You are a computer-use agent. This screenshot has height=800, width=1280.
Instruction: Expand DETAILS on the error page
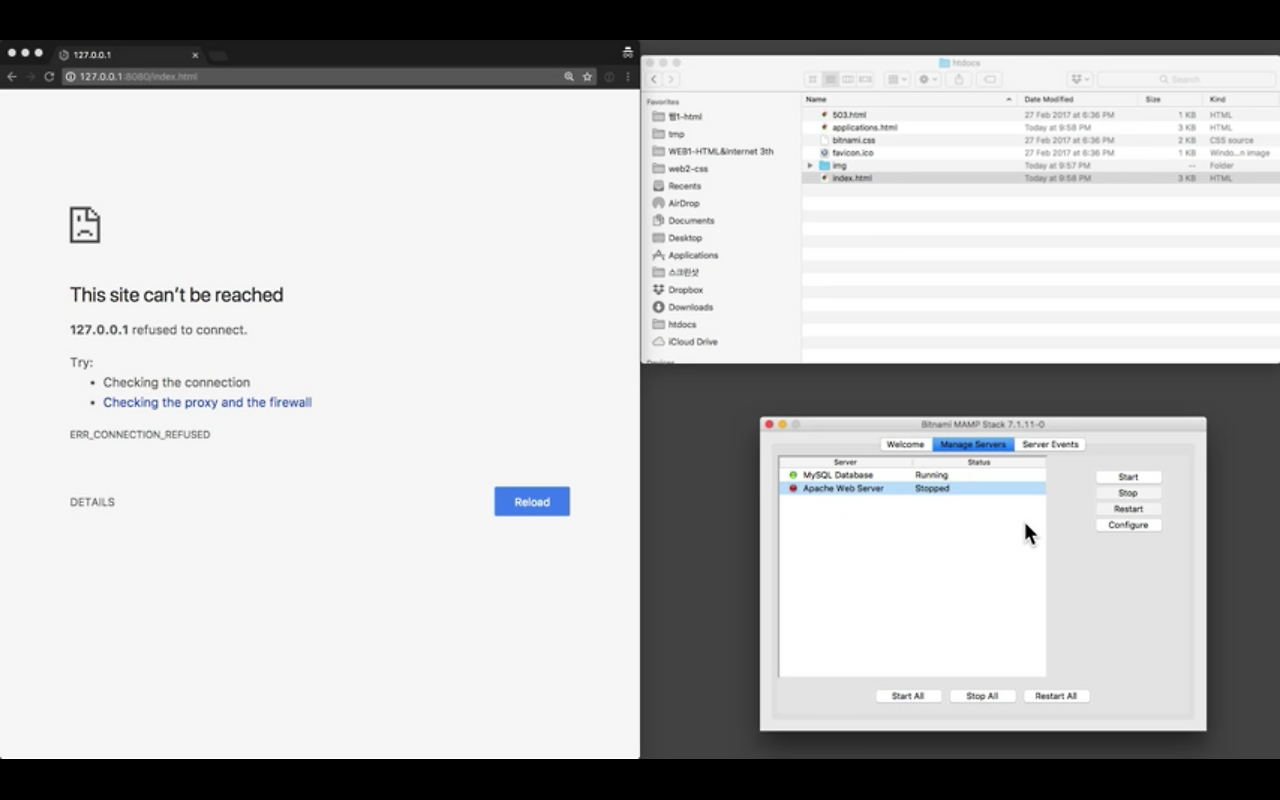[x=92, y=502]
